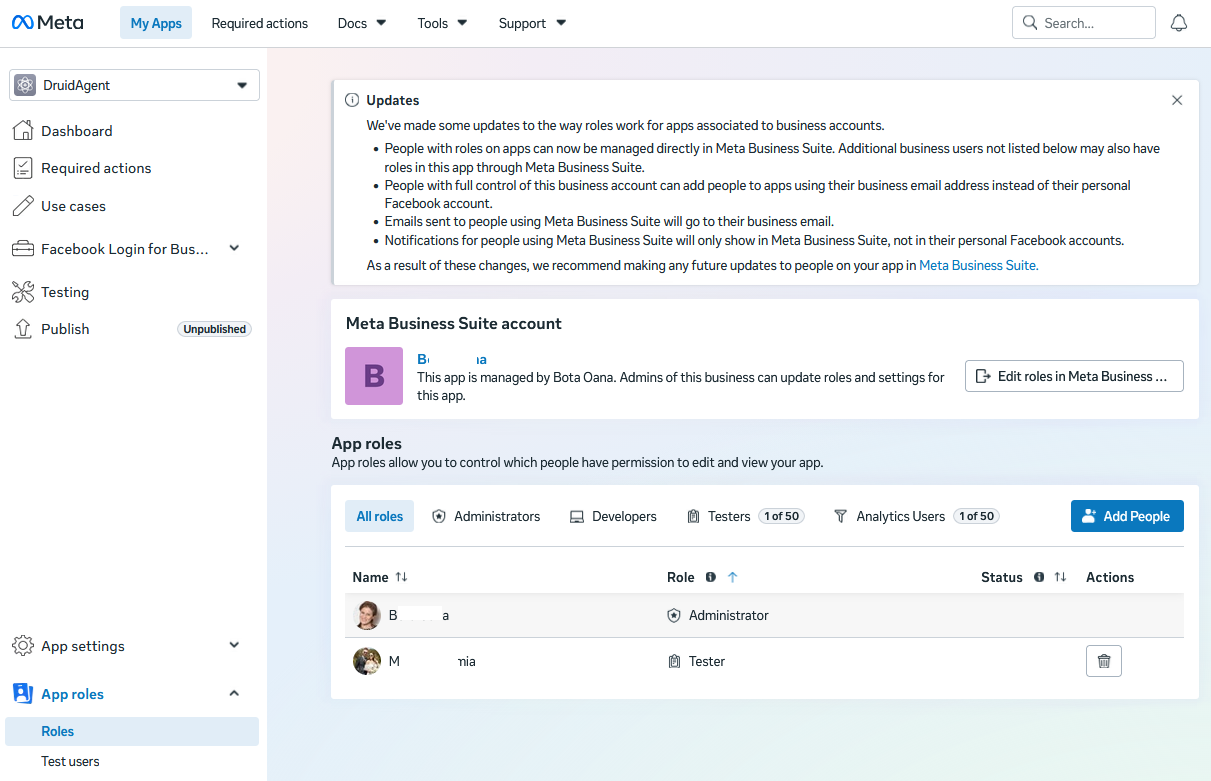This screenshot has height=781, width=1211.
Task: Open the Meta Business Suite link
Action: 978,265
